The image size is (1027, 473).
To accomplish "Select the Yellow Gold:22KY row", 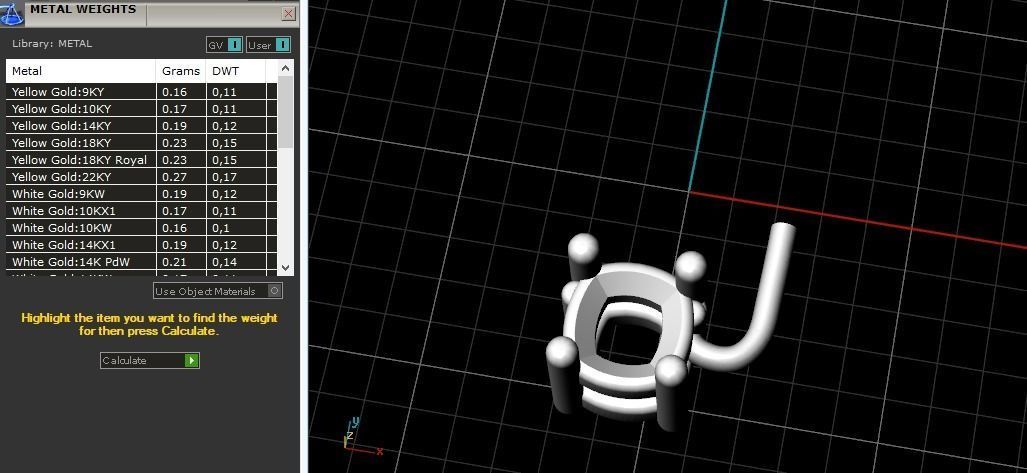I will [141, 177].
